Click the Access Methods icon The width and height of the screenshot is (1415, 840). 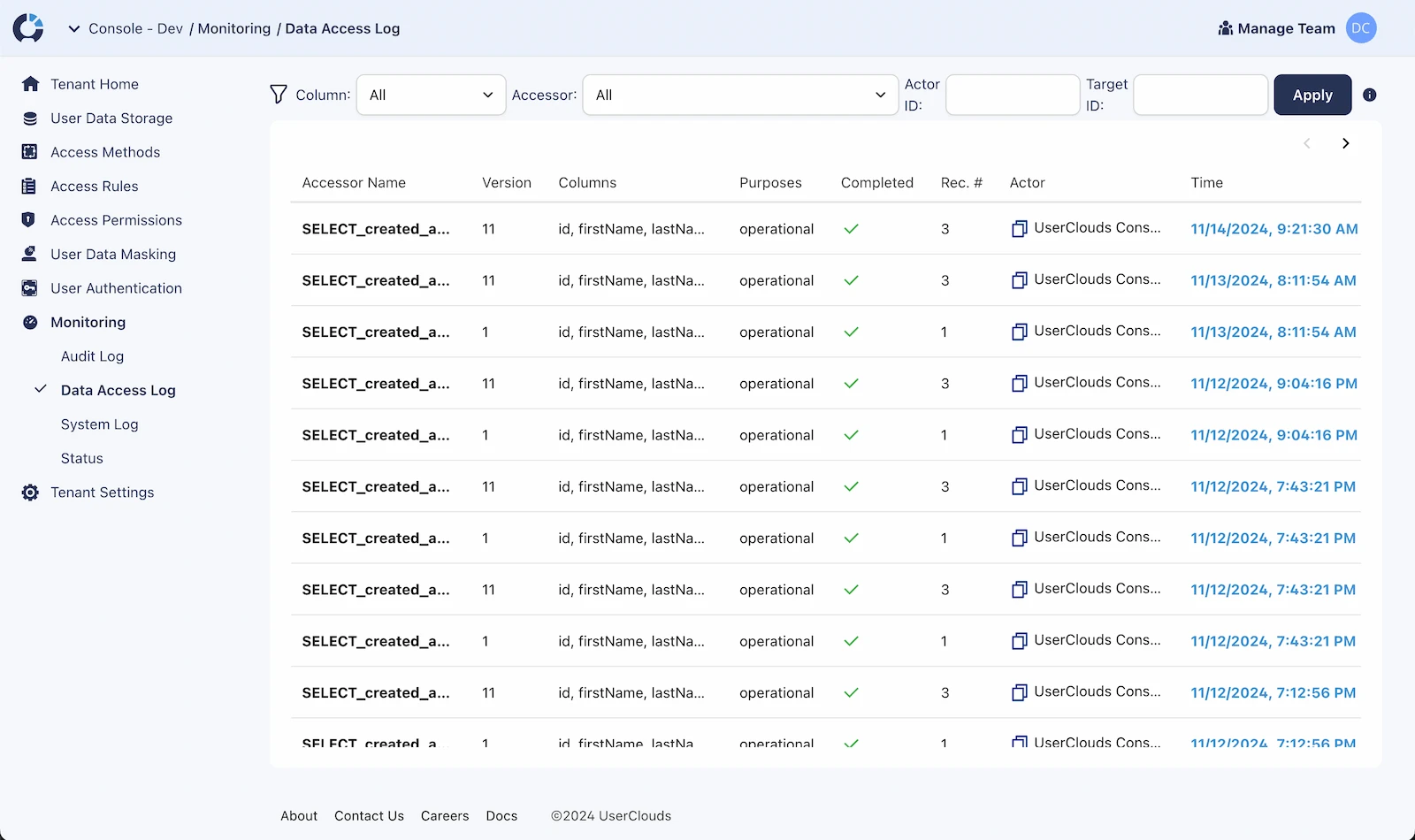[29, 152]
